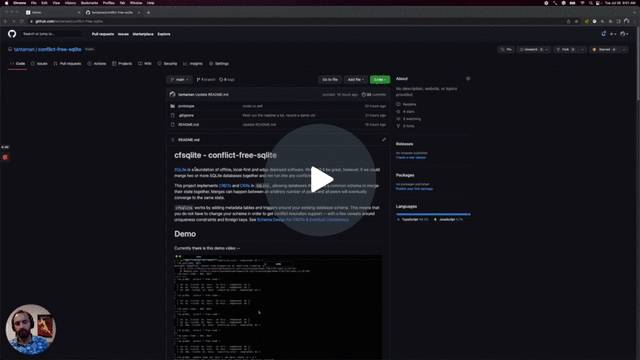The width and height of the screenshot is (640, 360).
Task: Open the notifications bell icon
Action: [604, 34]
